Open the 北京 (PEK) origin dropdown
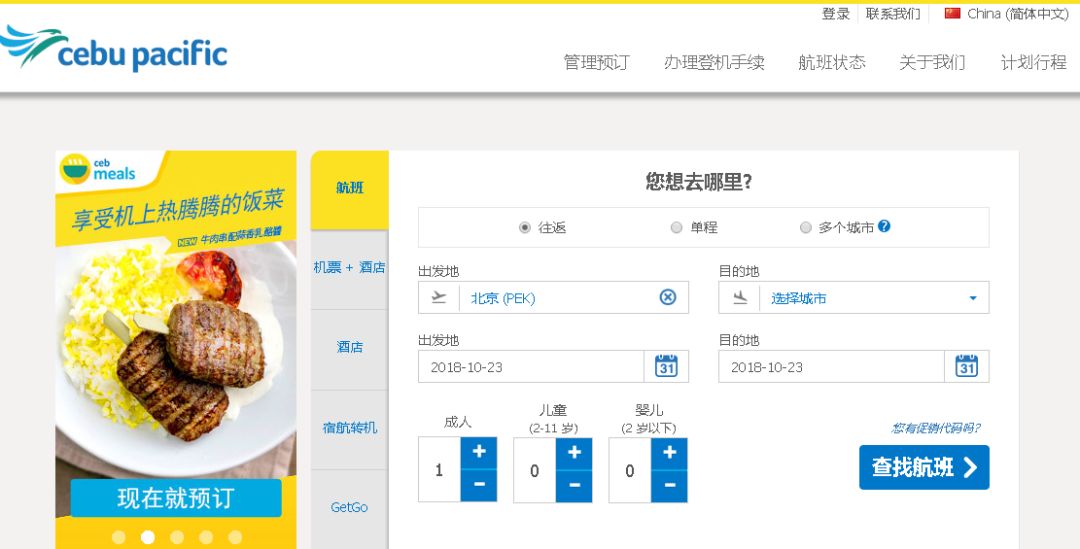Screen dimensions: 1080x549 [x=553, y=298]
